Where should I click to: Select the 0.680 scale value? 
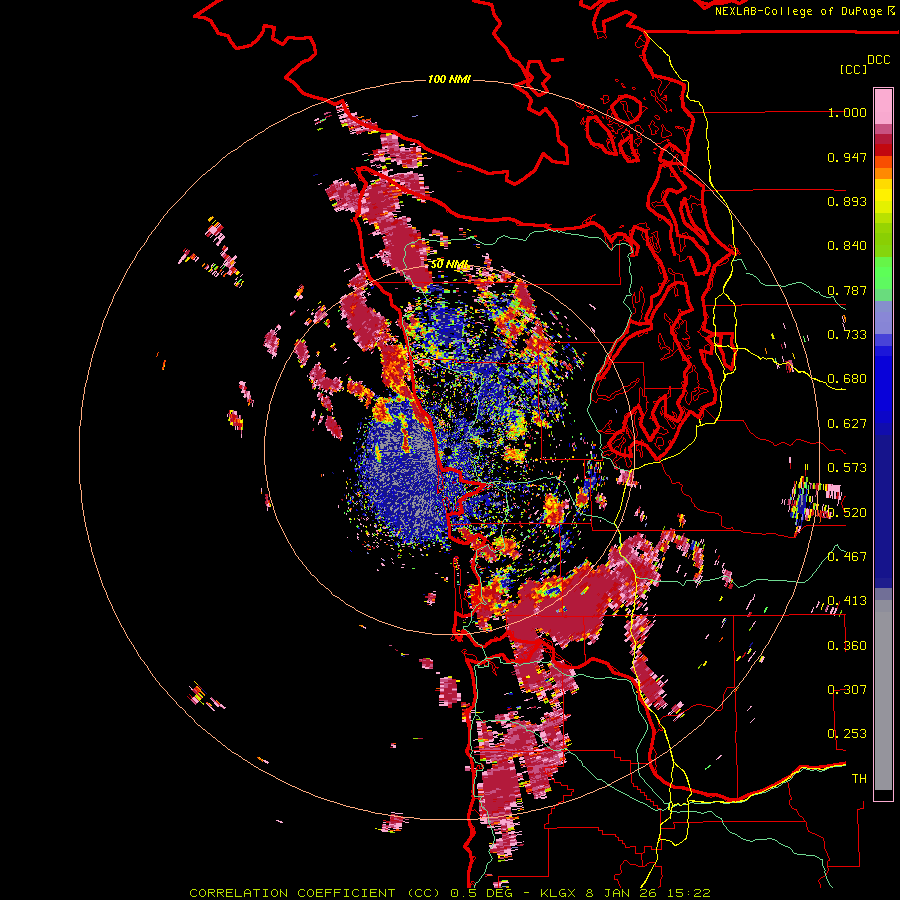pyautogui.click(x=847, y=379)
